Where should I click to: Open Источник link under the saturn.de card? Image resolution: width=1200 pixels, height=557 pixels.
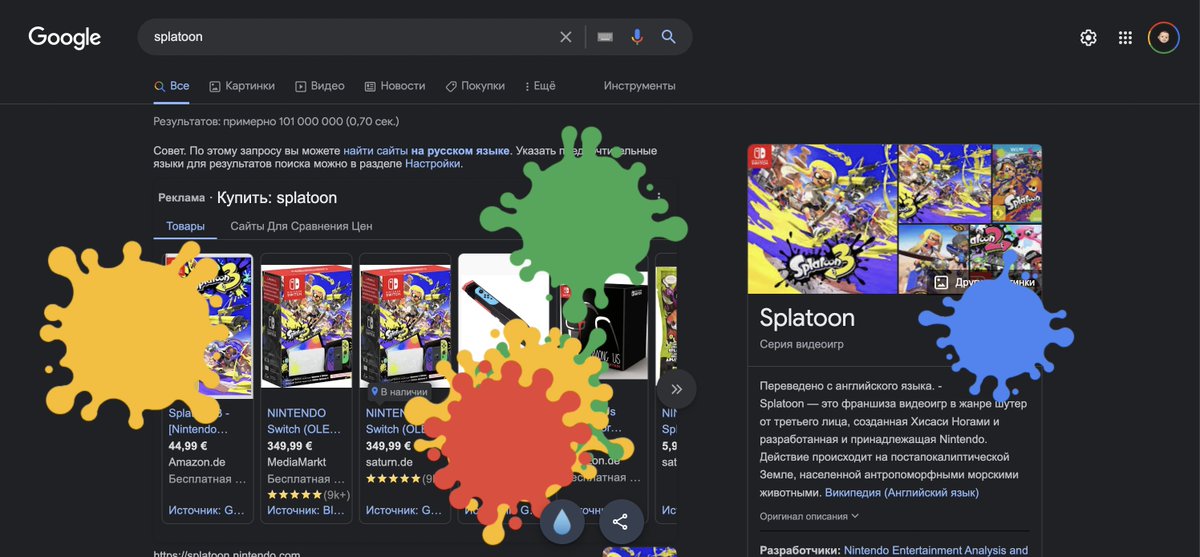tap(404, 511)
